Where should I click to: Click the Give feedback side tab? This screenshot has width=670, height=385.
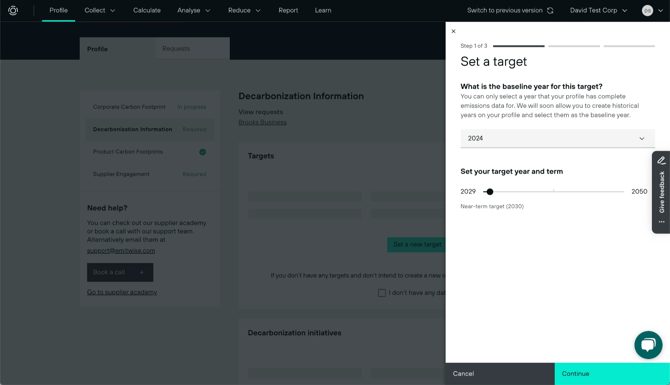click(661, 192)
